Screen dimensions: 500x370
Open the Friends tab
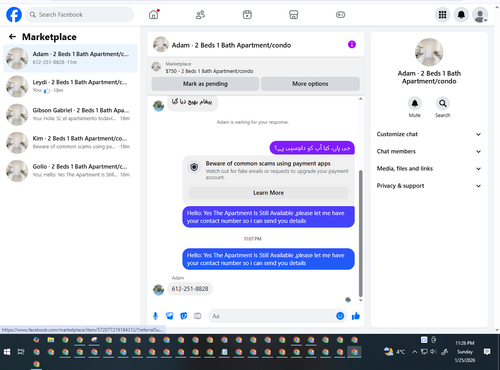click(x=200, y=15)
